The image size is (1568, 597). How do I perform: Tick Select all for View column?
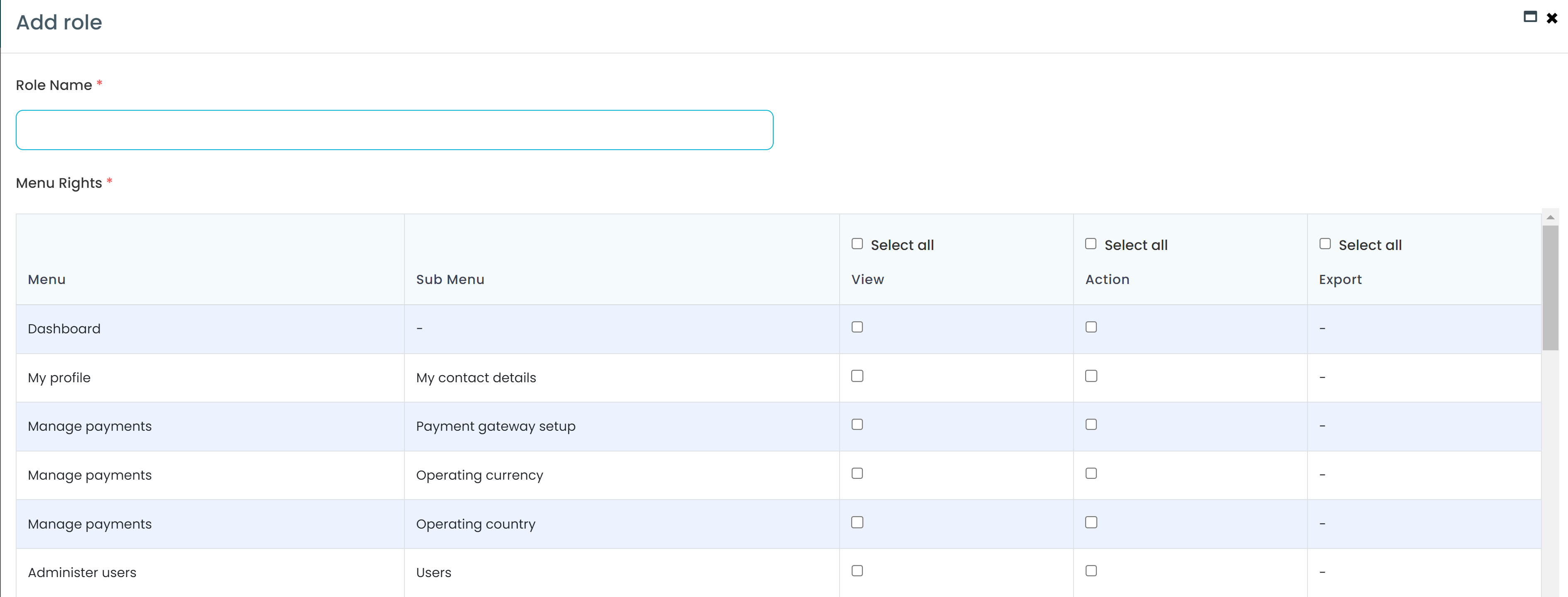857,244
